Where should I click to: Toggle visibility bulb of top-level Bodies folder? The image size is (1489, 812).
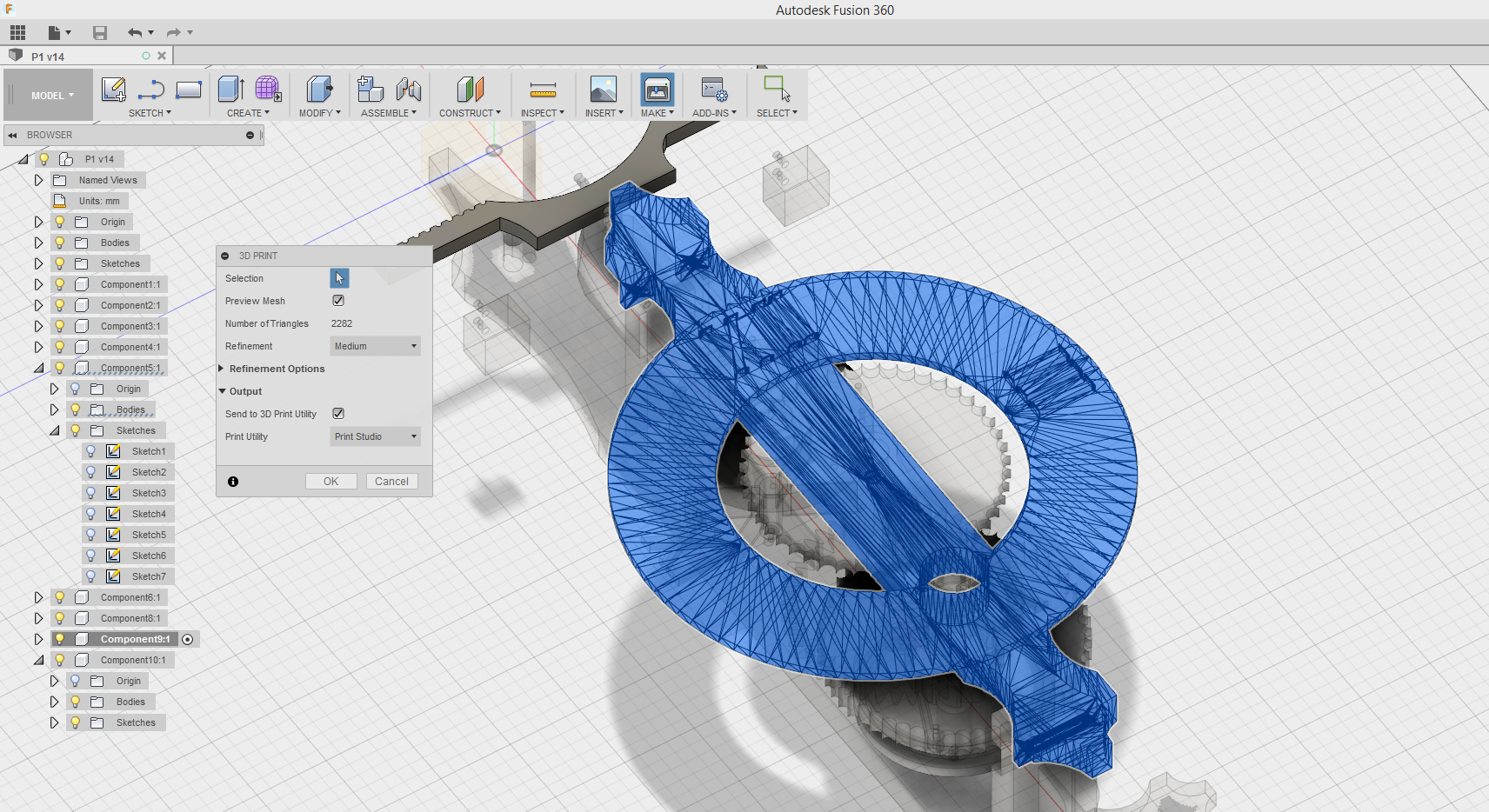(x=60, y=243)
